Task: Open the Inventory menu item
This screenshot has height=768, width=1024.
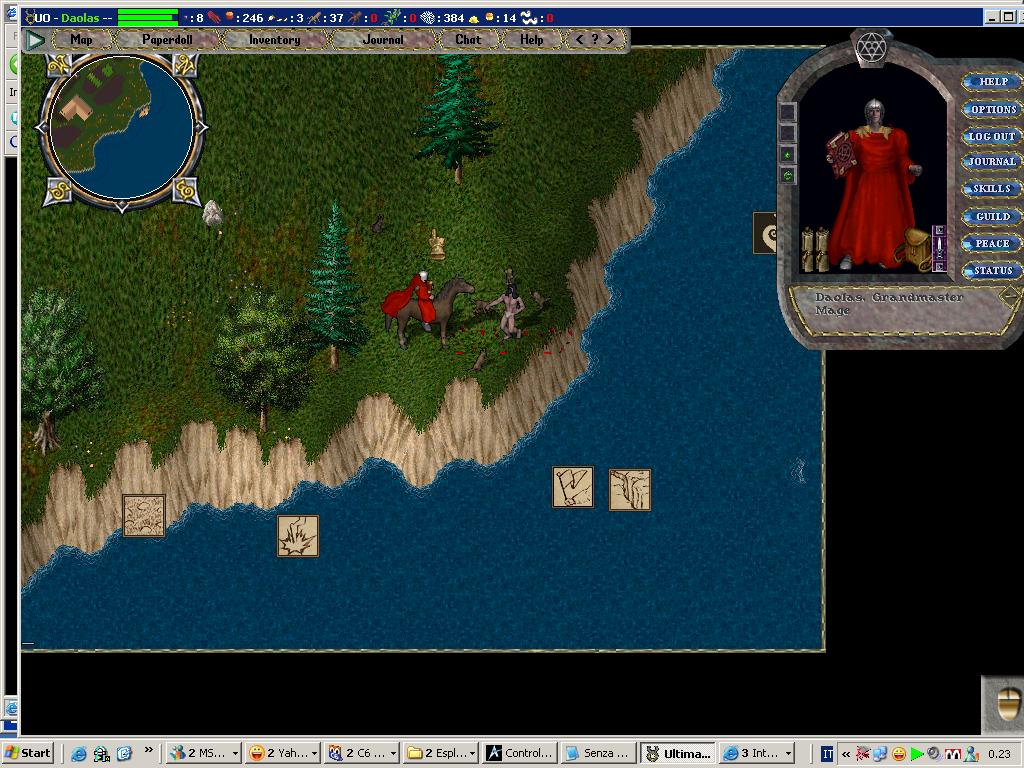Action: coord(274,40)
